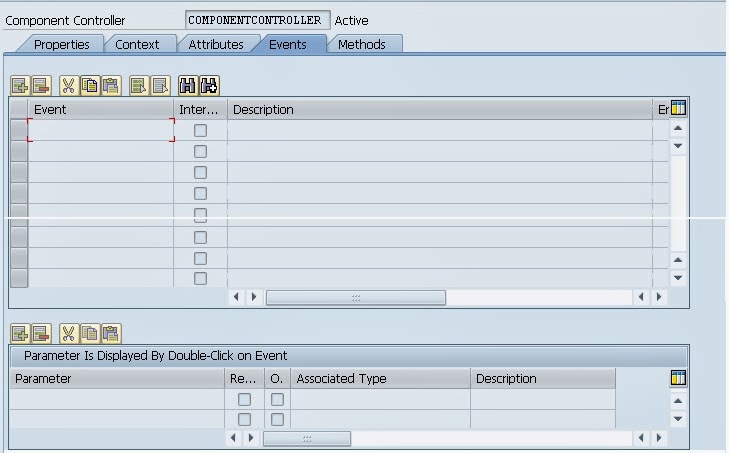729x453 pixels.
Task: Tick the Inter... checkbox in third event row
Action: click(x=200, y=173)
